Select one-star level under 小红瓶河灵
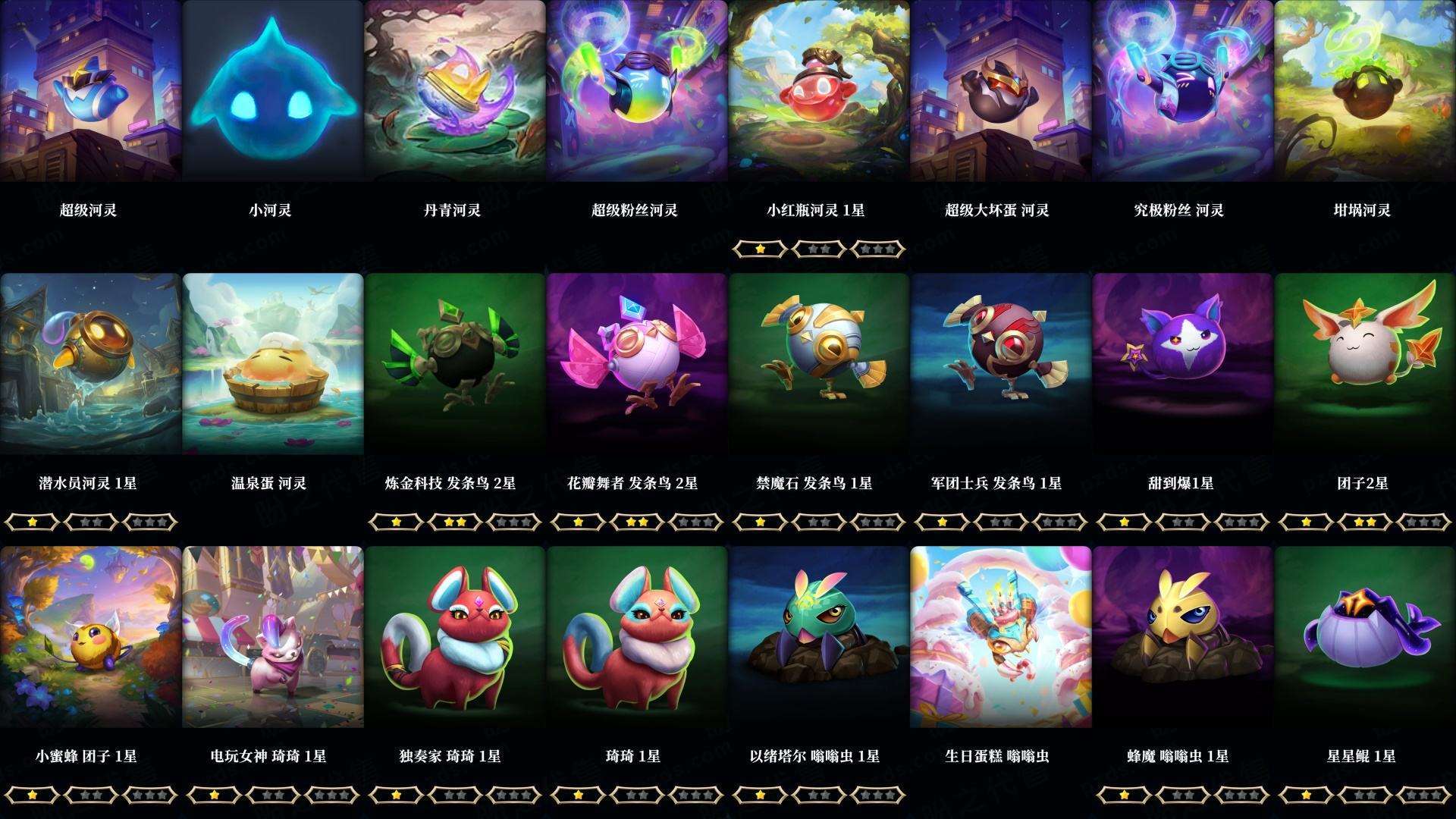Screen dimensions: 1456x819 point(760,249)
